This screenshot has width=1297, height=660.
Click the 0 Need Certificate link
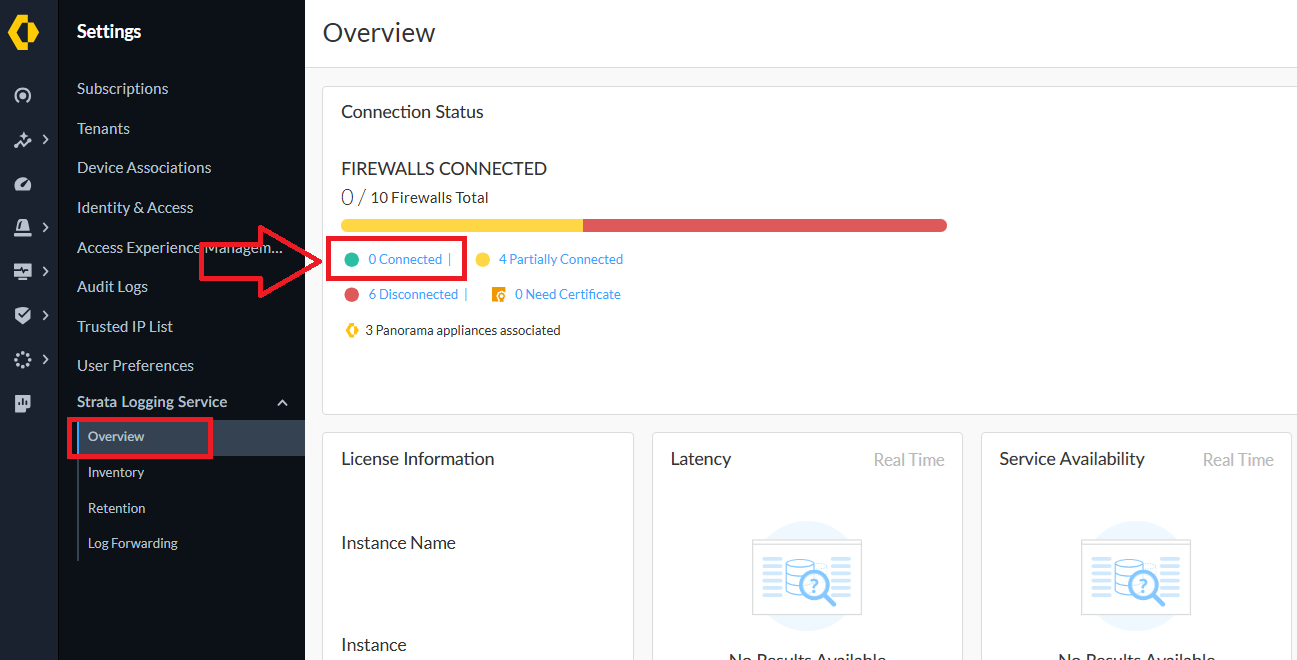click(x=567, y=295)
